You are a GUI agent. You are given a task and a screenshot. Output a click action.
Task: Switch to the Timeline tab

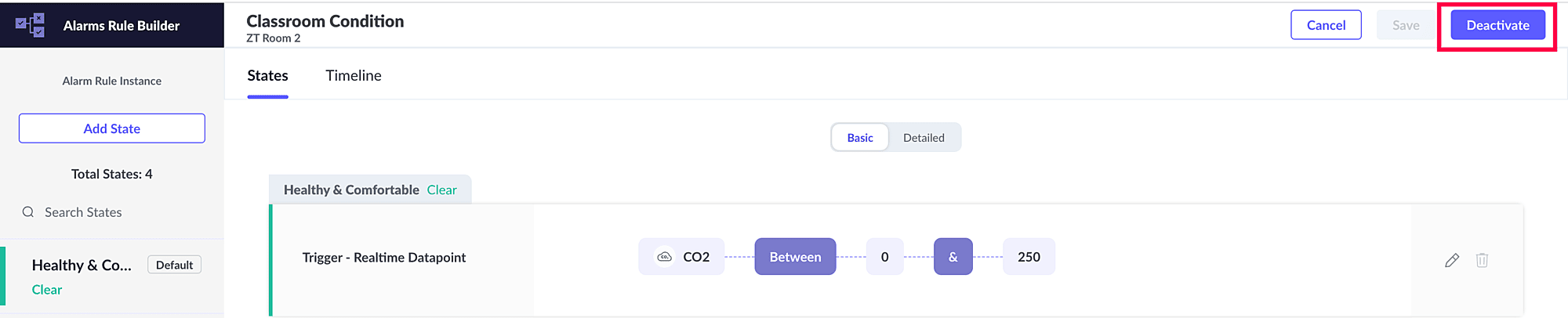(354, 76)
